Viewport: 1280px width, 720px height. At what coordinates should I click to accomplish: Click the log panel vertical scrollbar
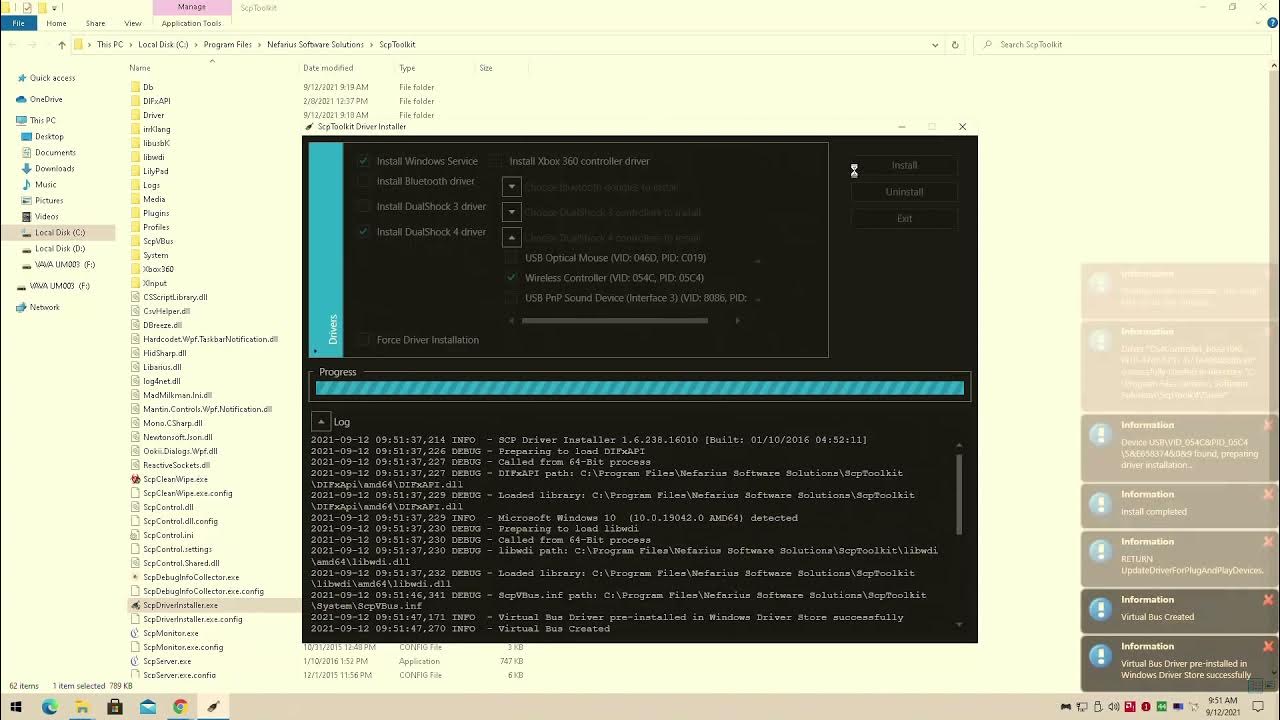959,495
